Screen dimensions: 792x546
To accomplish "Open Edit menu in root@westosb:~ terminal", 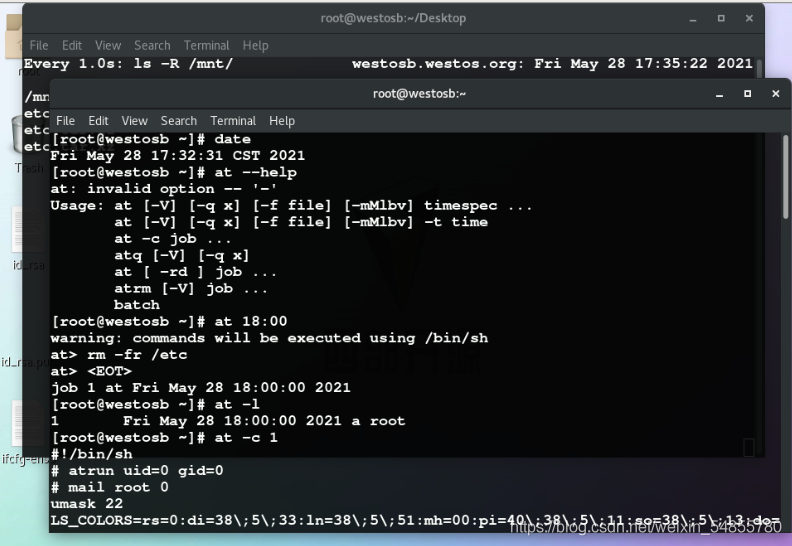I will [98, 121].
